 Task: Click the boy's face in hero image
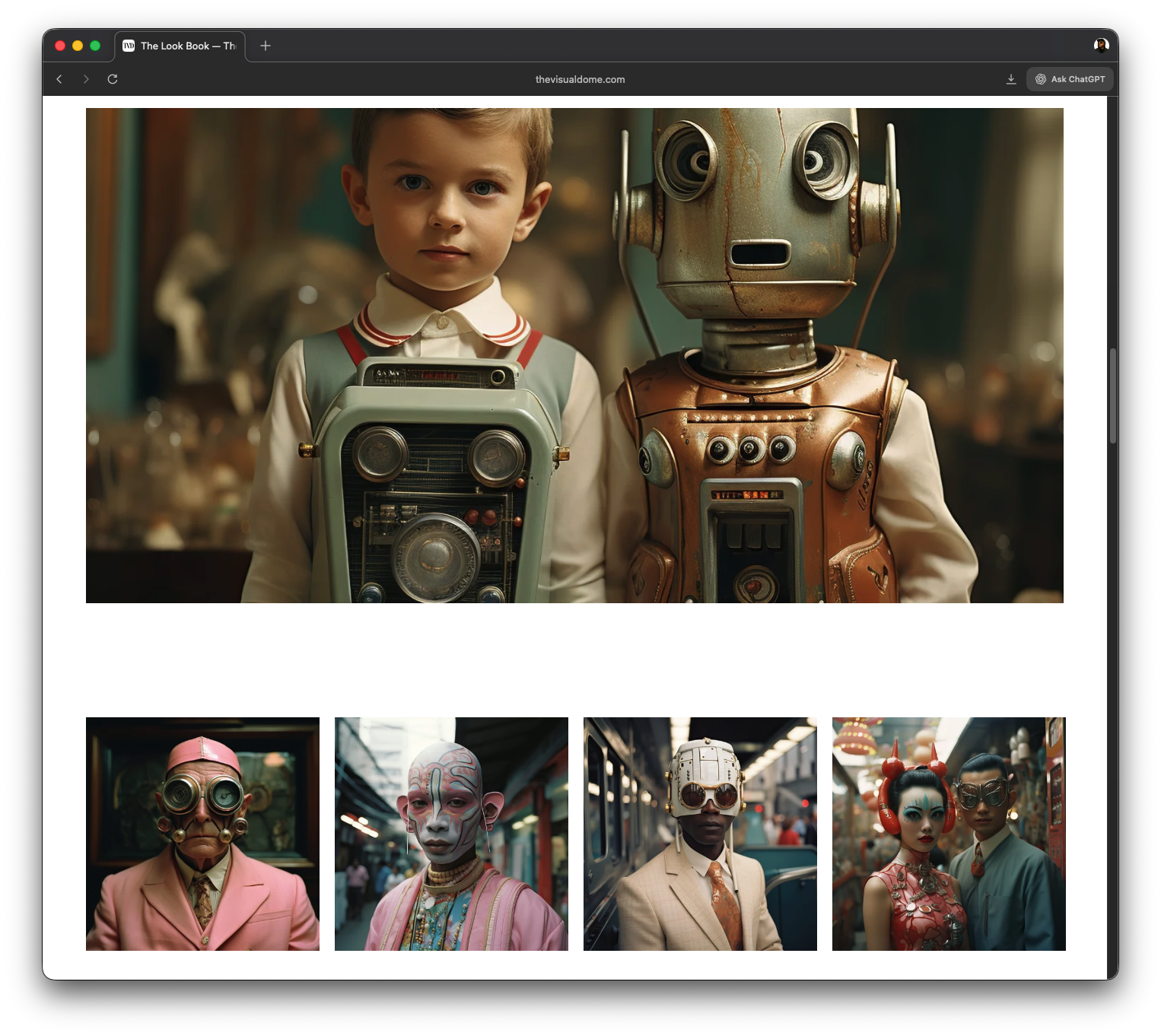447,205
